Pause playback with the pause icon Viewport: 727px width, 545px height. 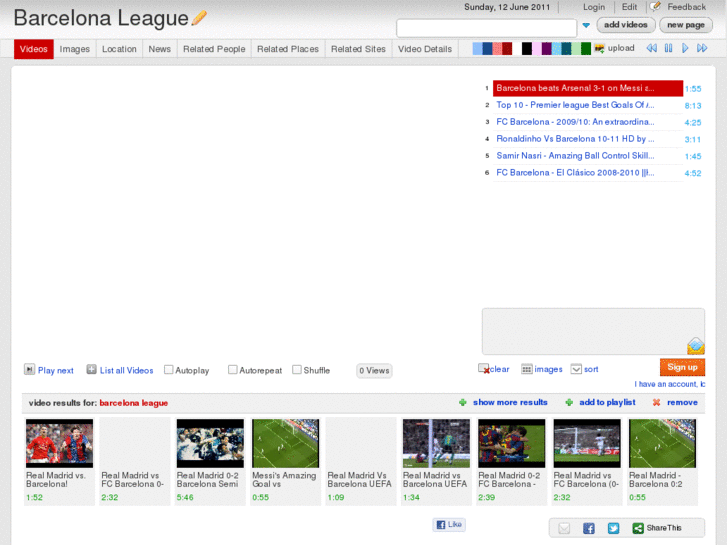tap(668, 48)
